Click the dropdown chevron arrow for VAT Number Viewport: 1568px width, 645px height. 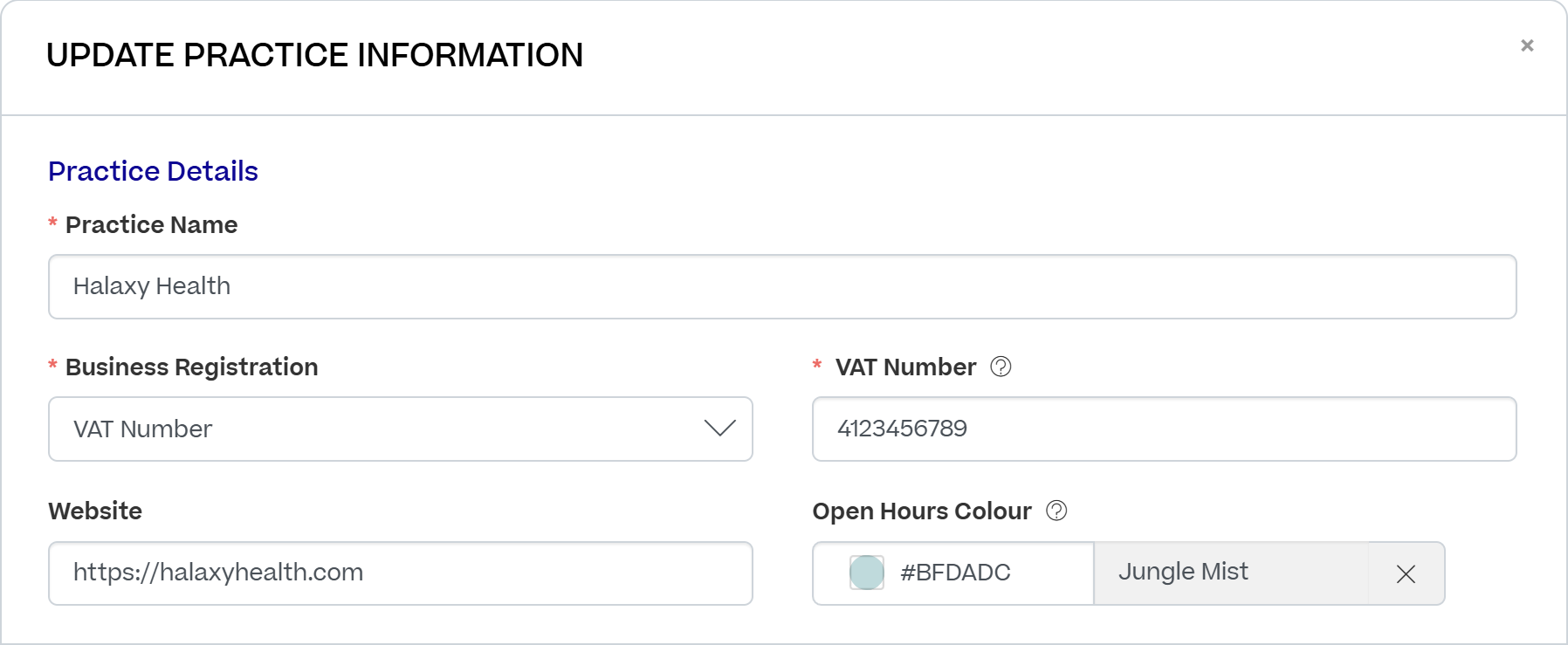[720, 429]
